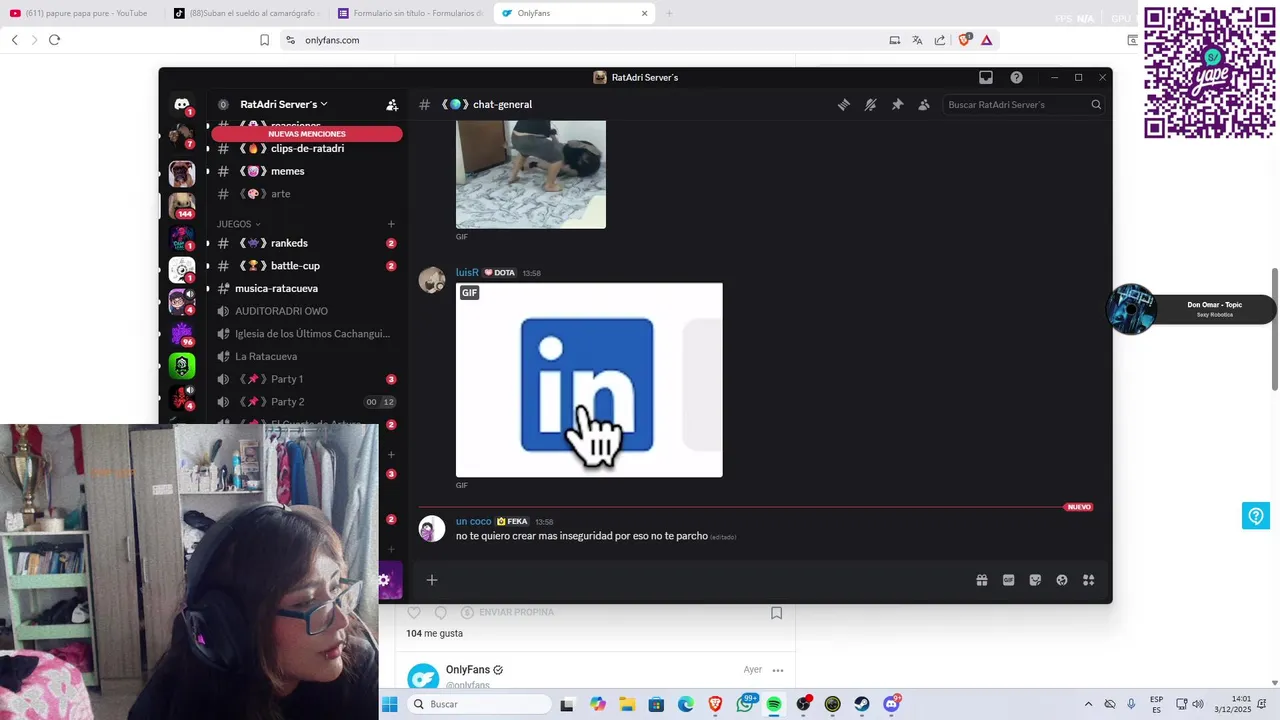Click teal help button on page right
Image resolution: width=1280 pixels, height=720 pixels.
point(1255,515)
